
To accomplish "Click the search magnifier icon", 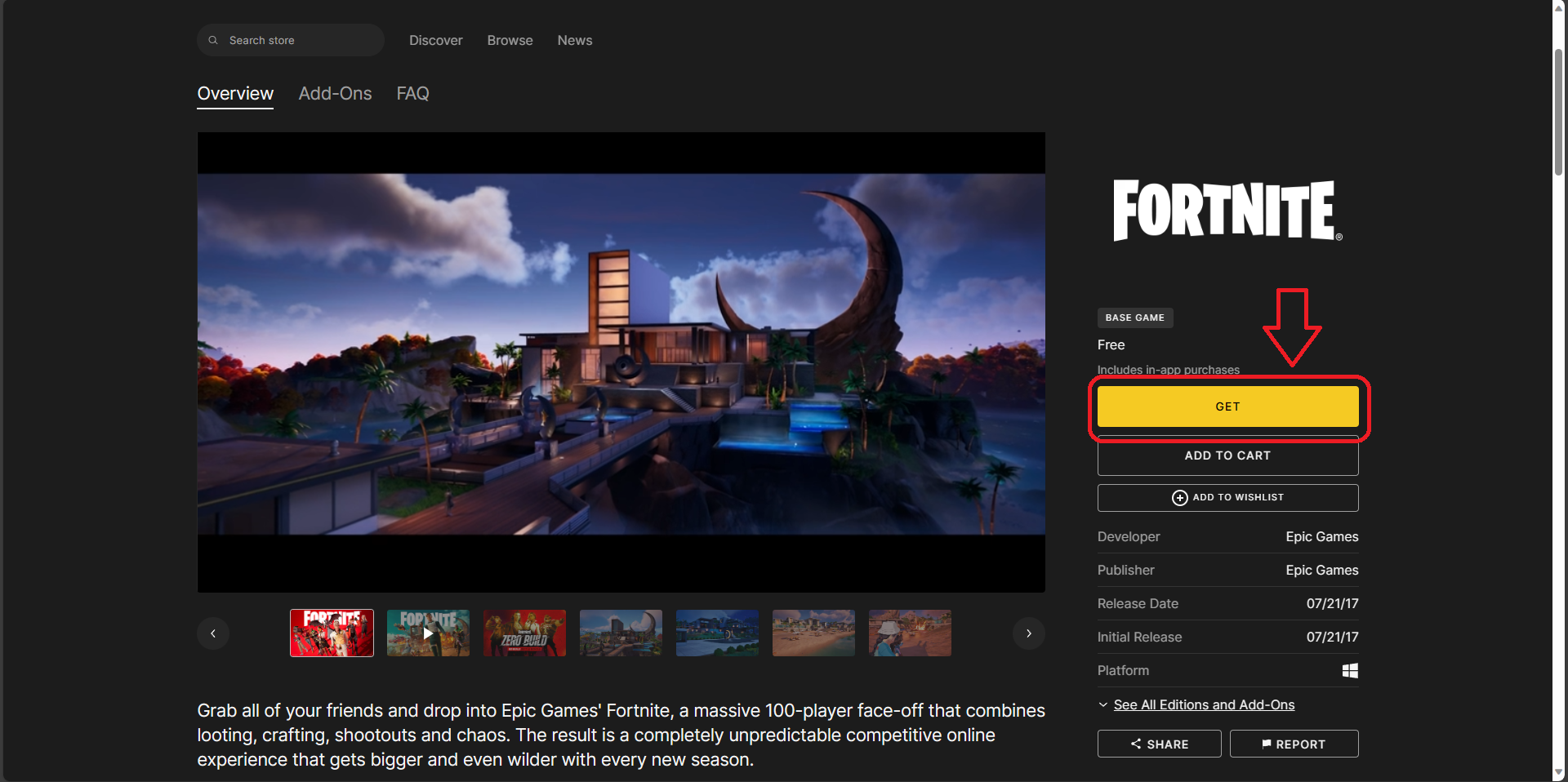I will [x=213, y=40].
